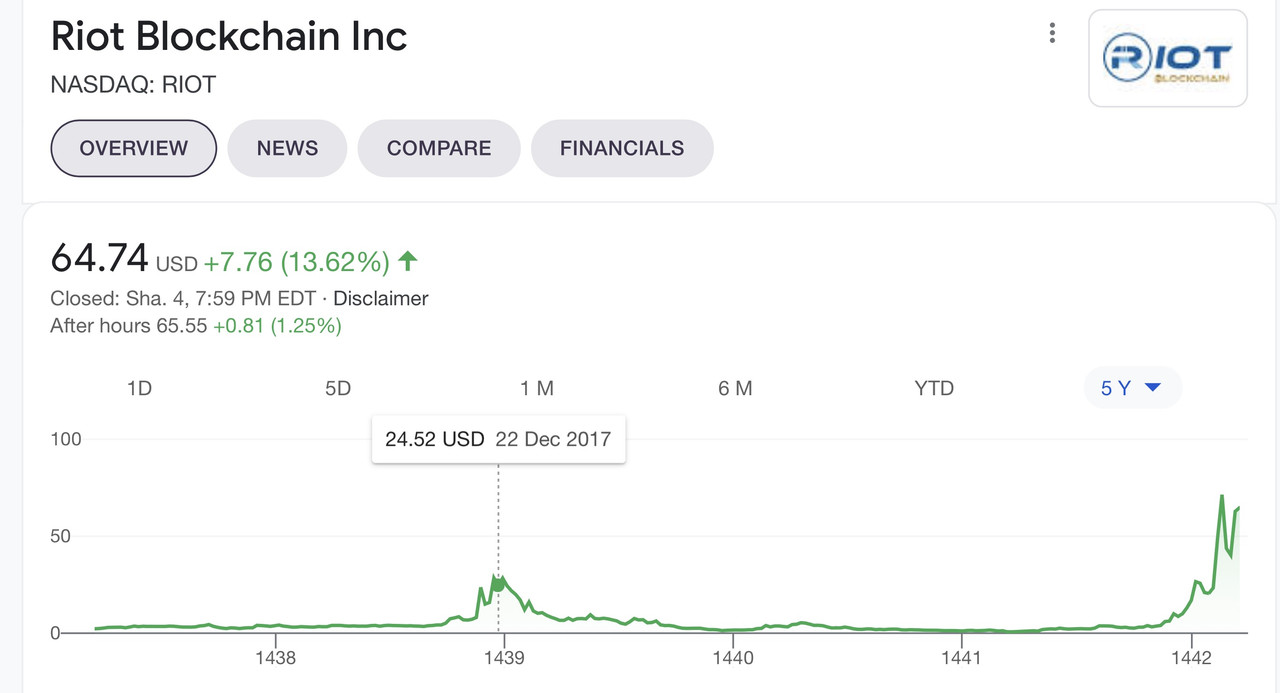Select the YTD chart range
Image resolution: width=1280 pixels, height=693 pixels.
934,388
